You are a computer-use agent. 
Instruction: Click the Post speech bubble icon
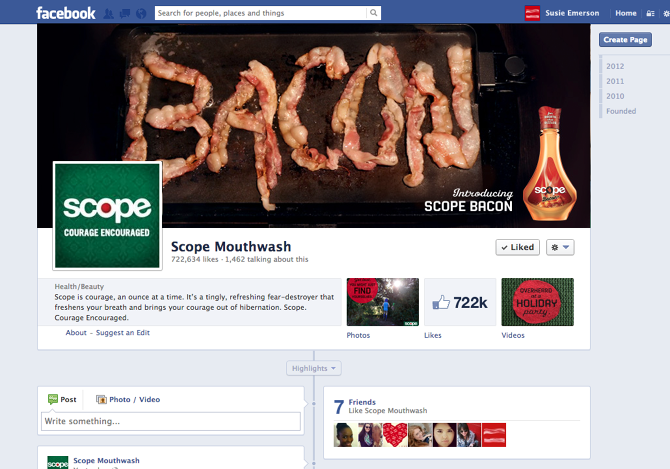[x=53, y=399]
